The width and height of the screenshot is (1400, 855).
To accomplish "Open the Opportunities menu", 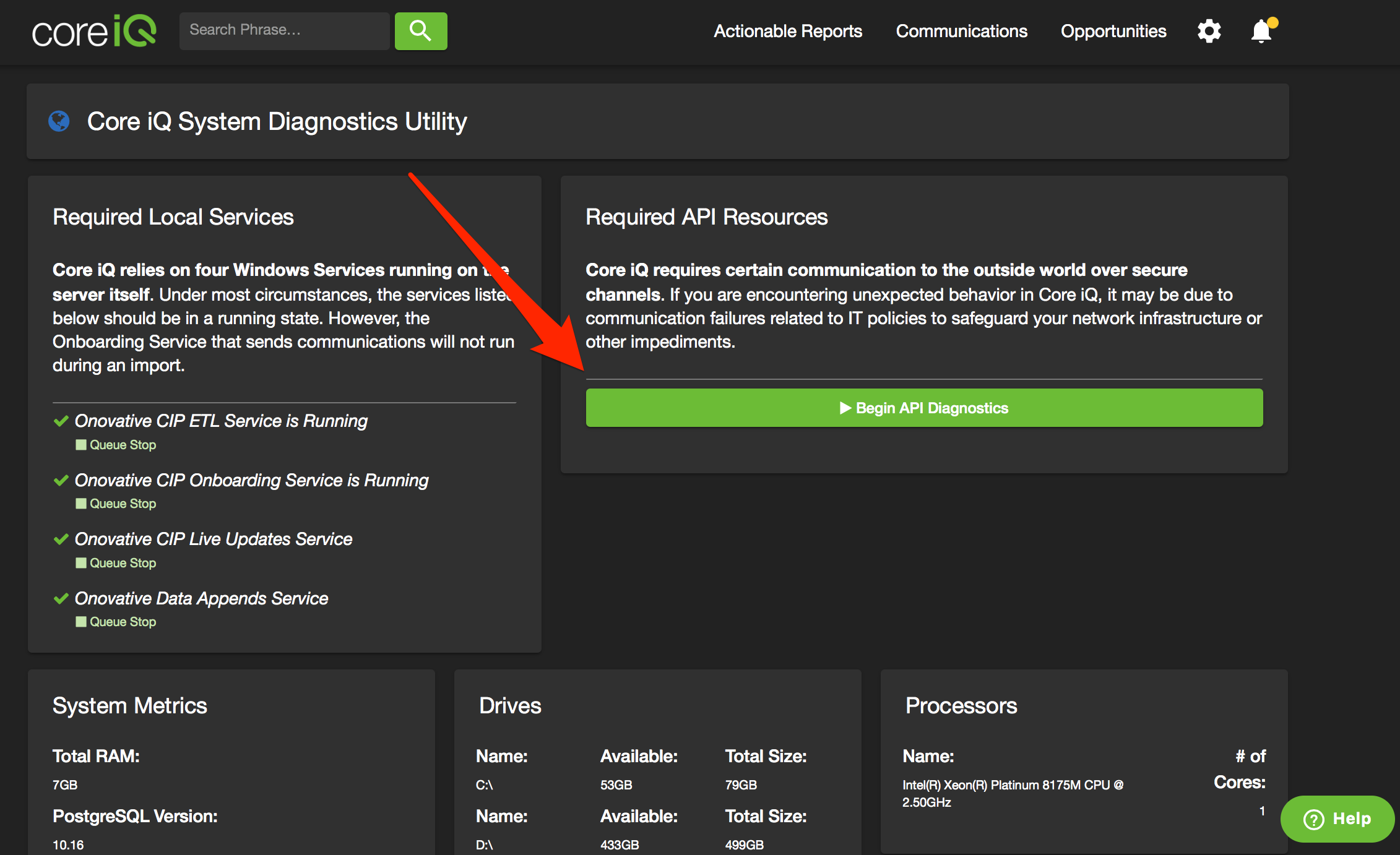I will coord(1113,31).
